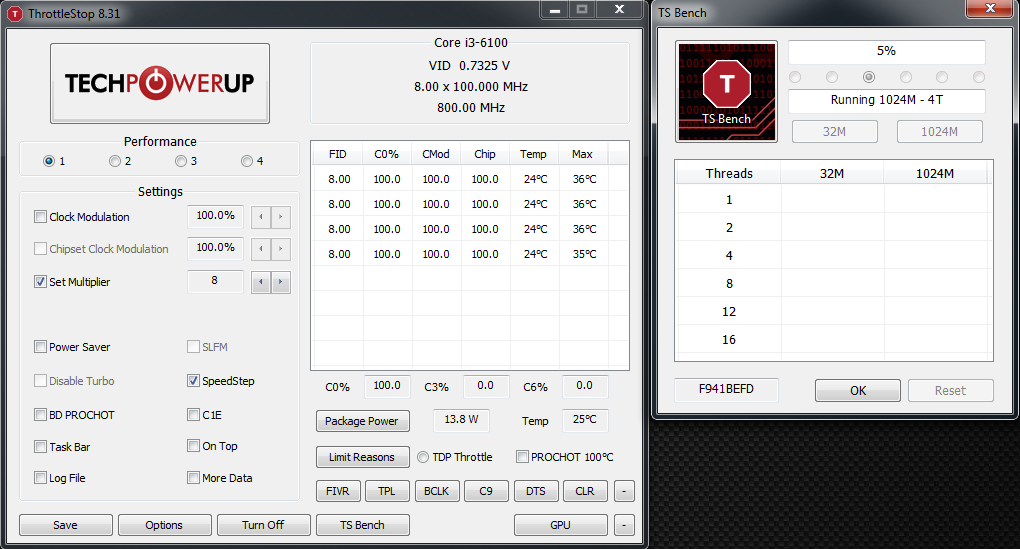Increase Clock Modulation with right arrow
This screenshot has width=1020, height=549.
click(x=280, y=217)
